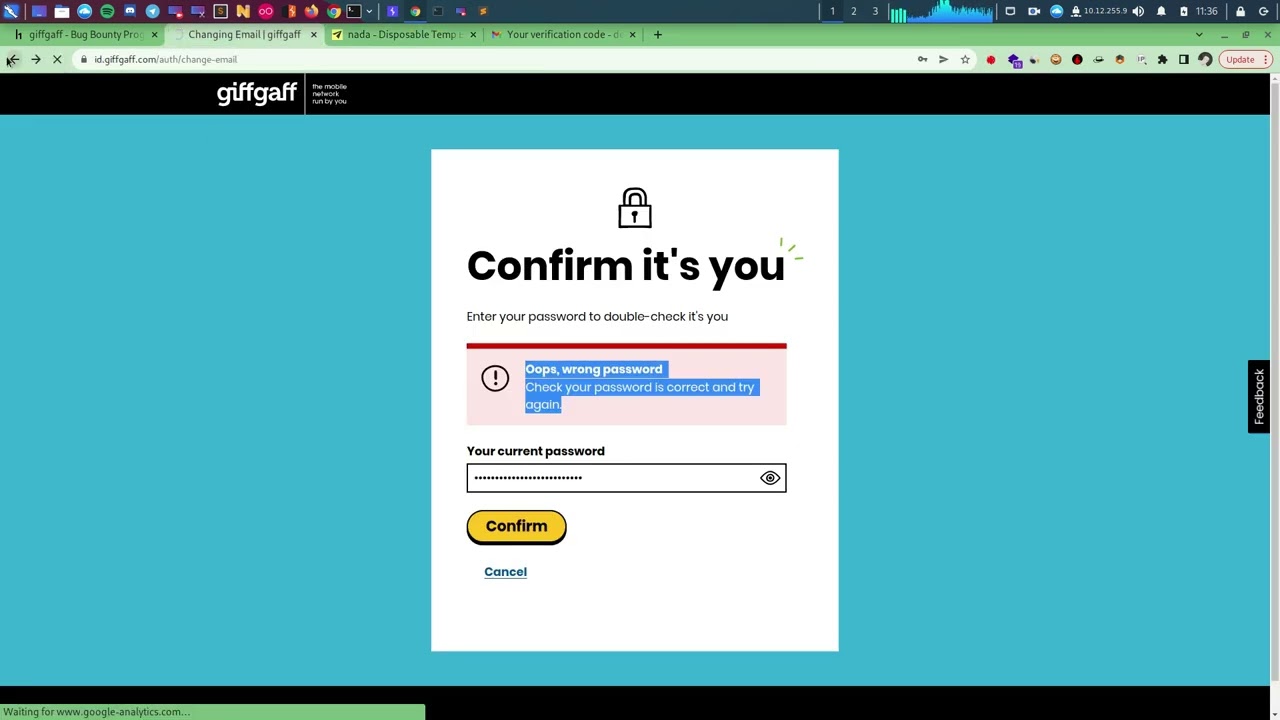
Task: Open the red circle browser extension
Action: pos(991,60)
